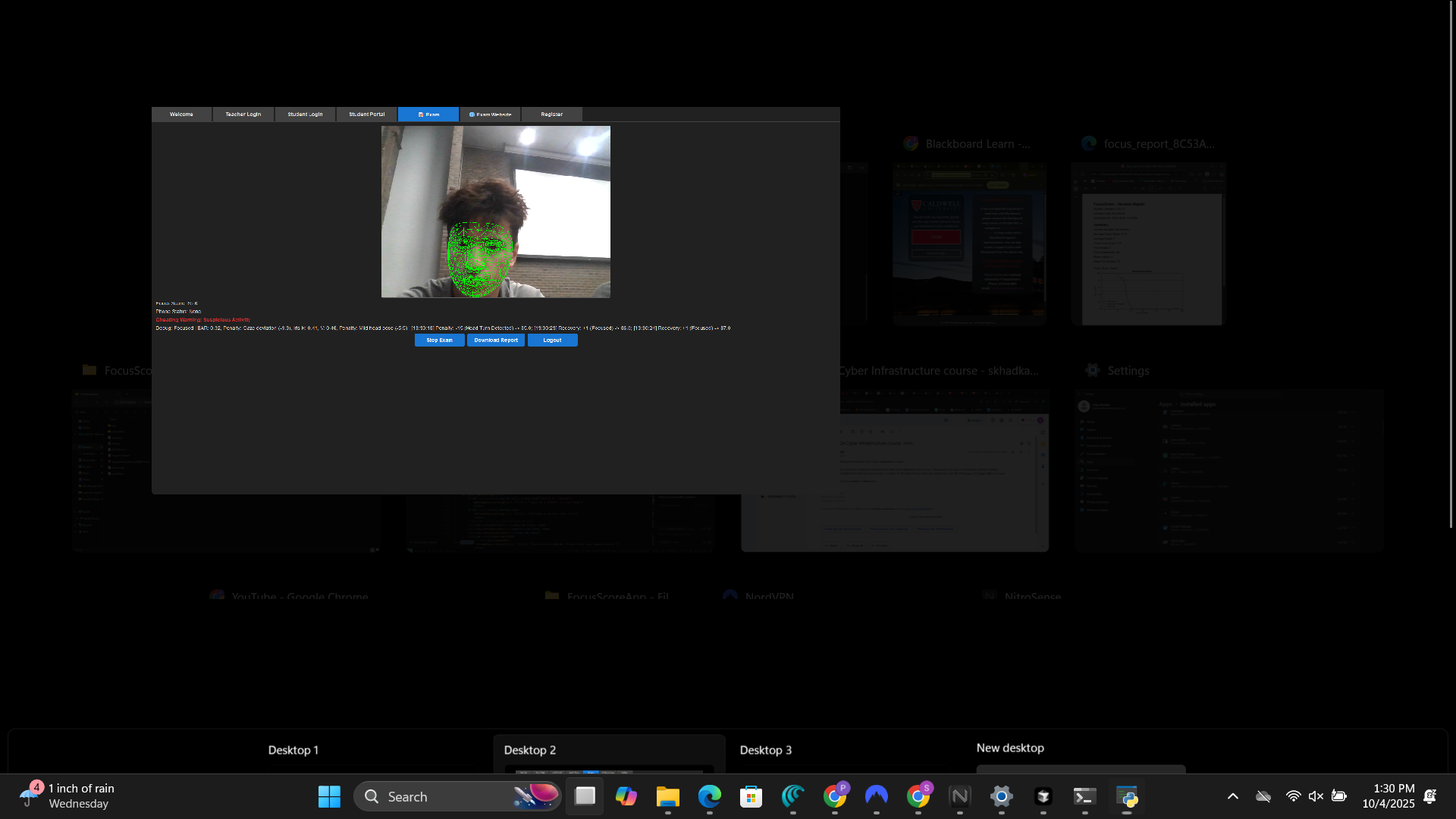This screenshot has width=1456, height=819.
Task: Open the Settings gear taskbar icon
Action: tap(1002, 796)
